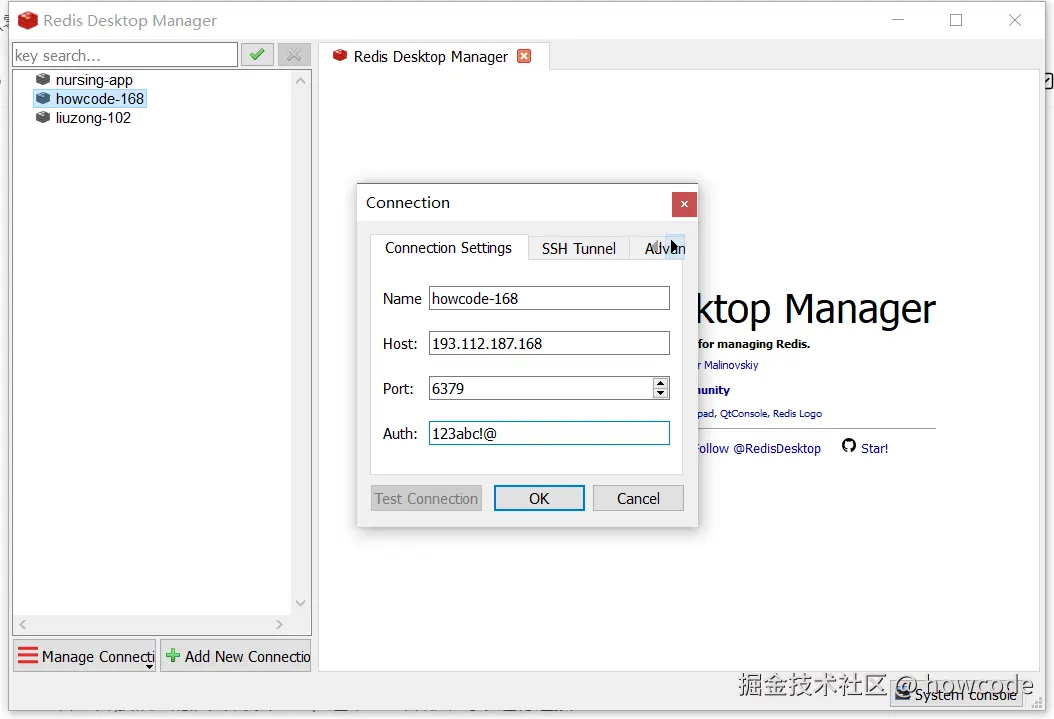
Task: Maximize the Redis Desktop Manager window
Action: pos(956,20)
